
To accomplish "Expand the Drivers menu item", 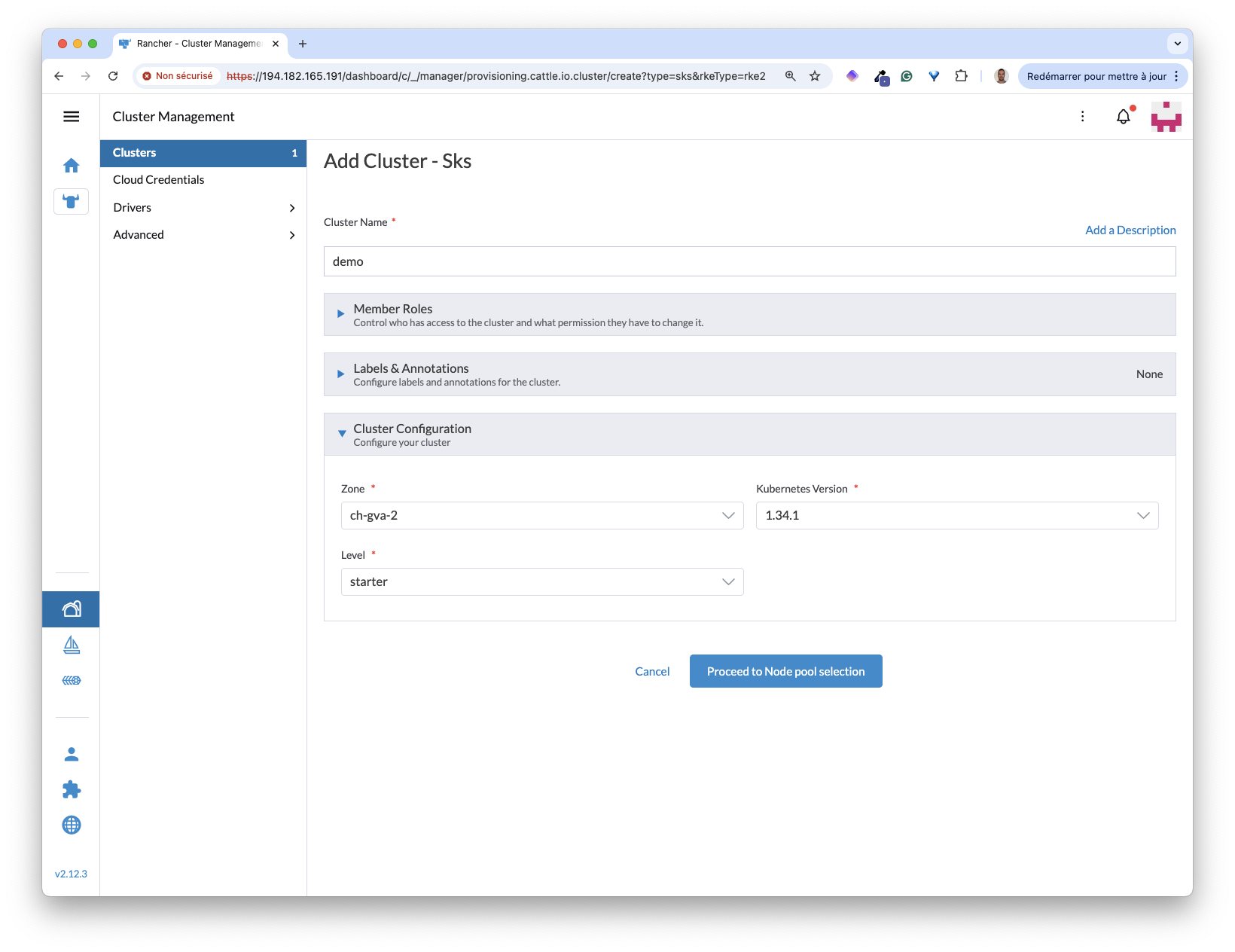I will tap(203, 208).
